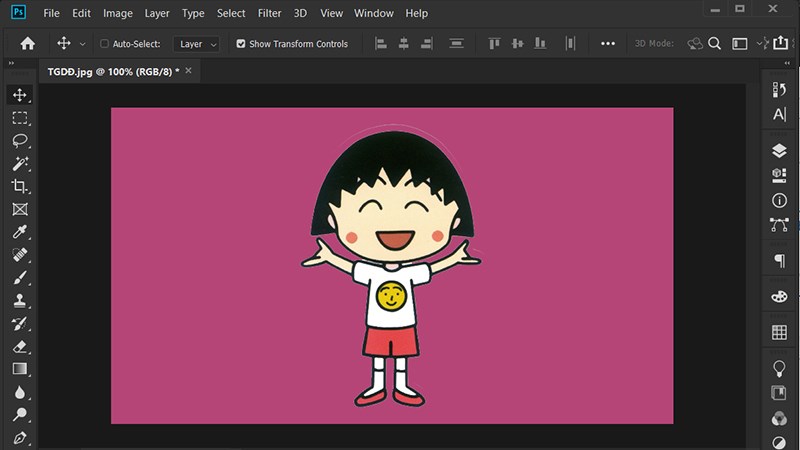Open the workspace switcher in options bar
Image resolution: width=800 pixels, height=450 pixels.
pos(740,44)
